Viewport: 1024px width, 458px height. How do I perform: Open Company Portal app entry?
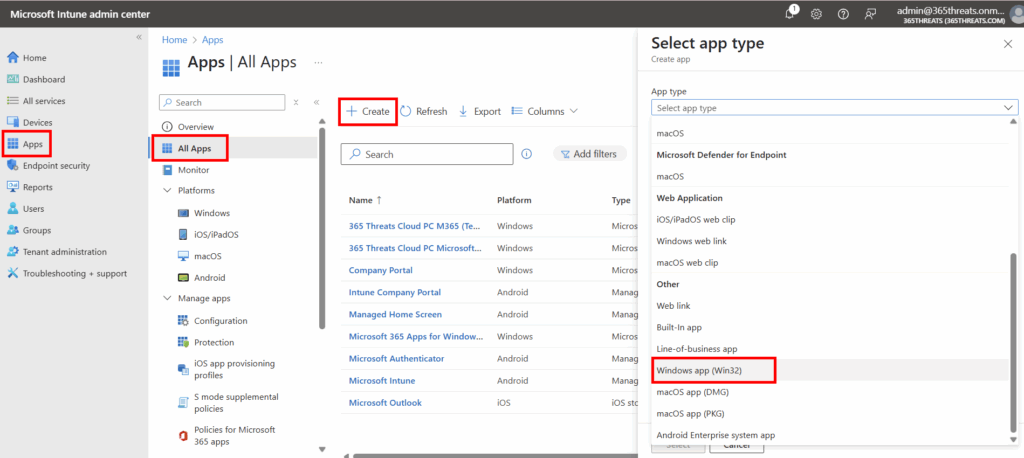pos(381,270)
